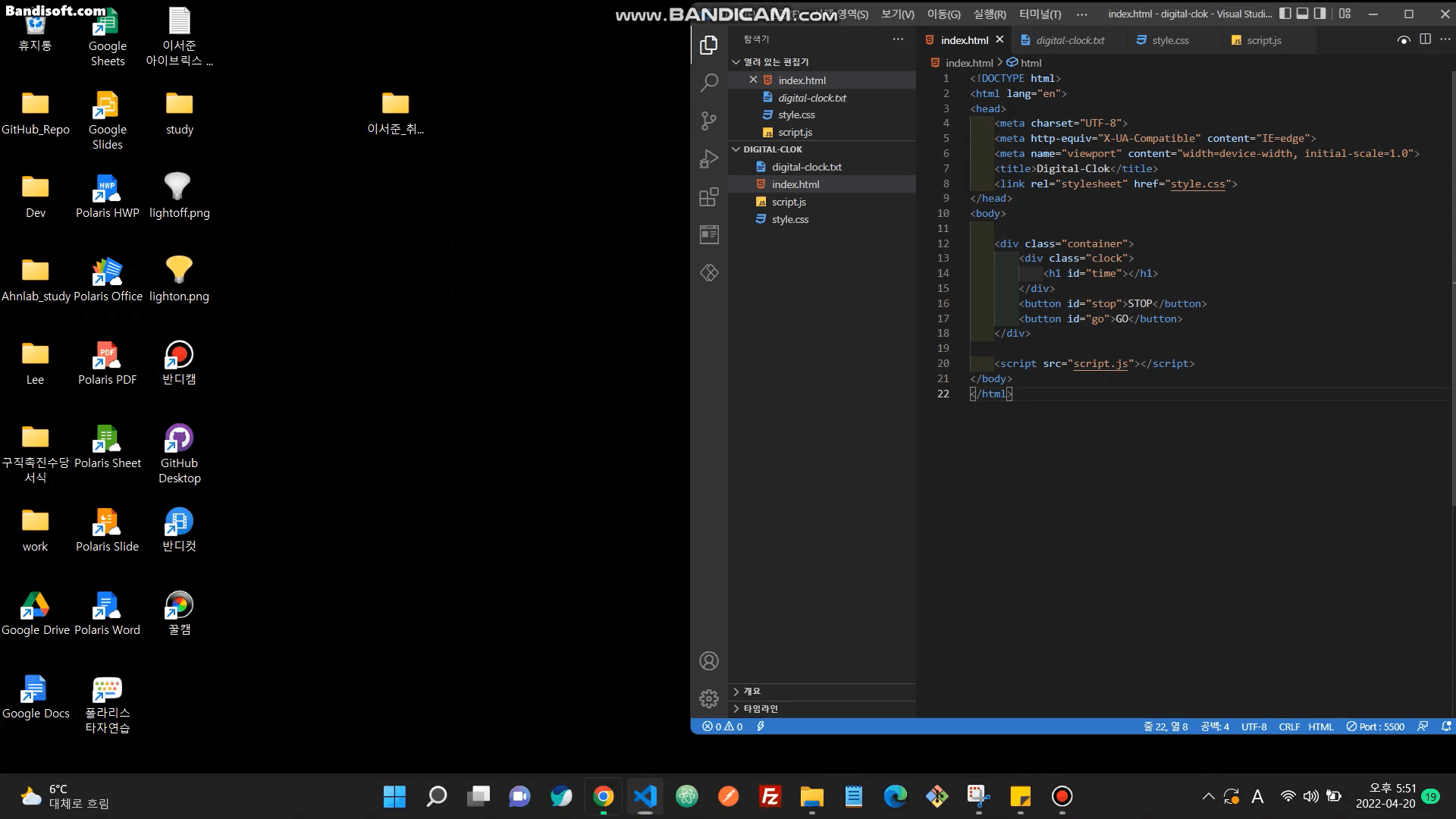This screenshot has width=1456, height=819.
Task: Select GitHub Desktop shortcut on desktop
Action: click(180, 453)
